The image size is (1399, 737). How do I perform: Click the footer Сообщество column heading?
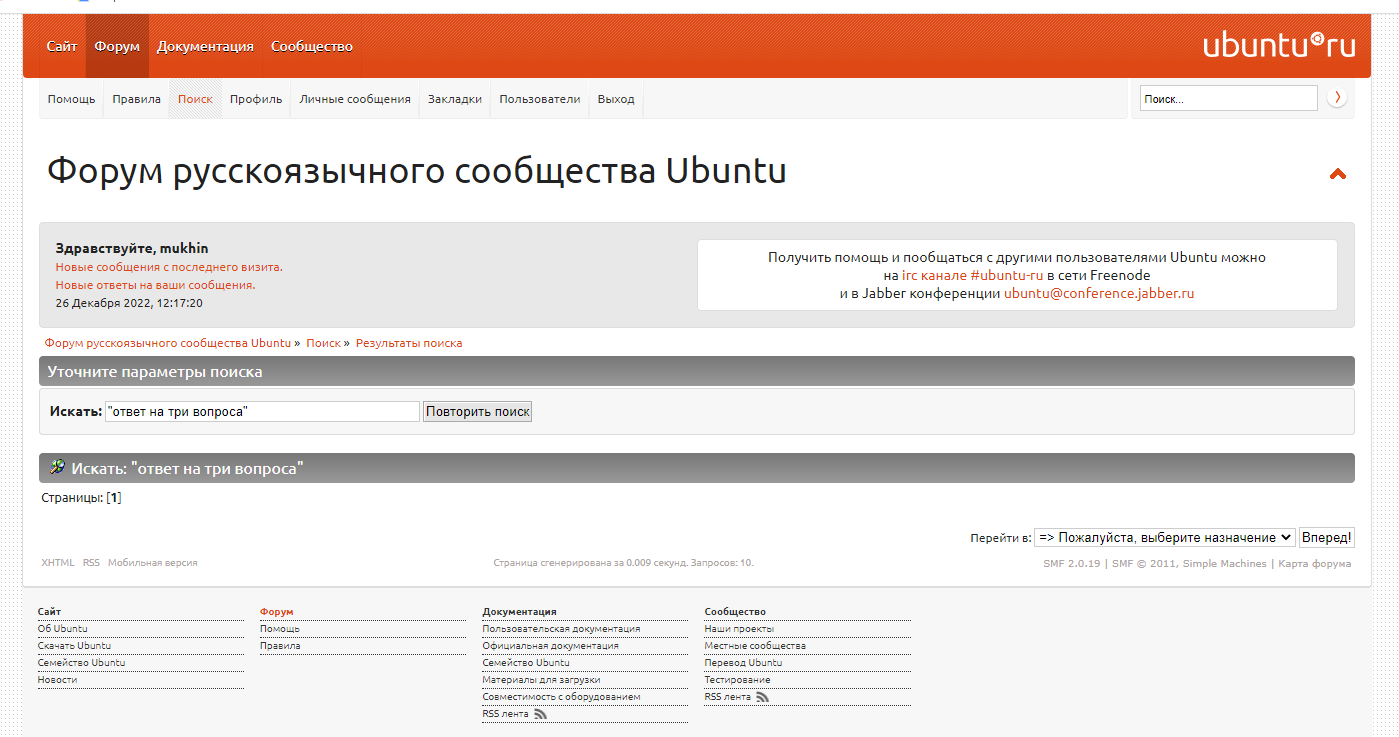pyautogui.click(x=734, y=612)
